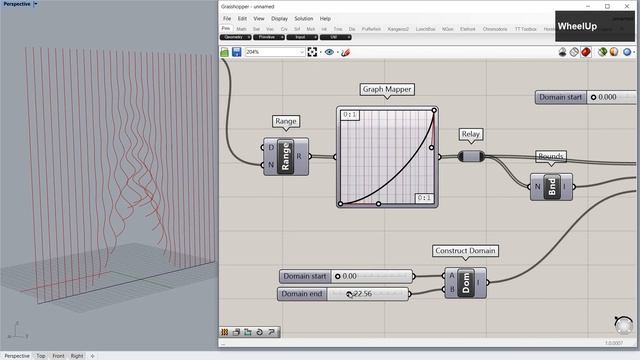Viewport: 640px width, 360px height.
Task: Select the red Sketch pen tool
Action: [345, 52]
